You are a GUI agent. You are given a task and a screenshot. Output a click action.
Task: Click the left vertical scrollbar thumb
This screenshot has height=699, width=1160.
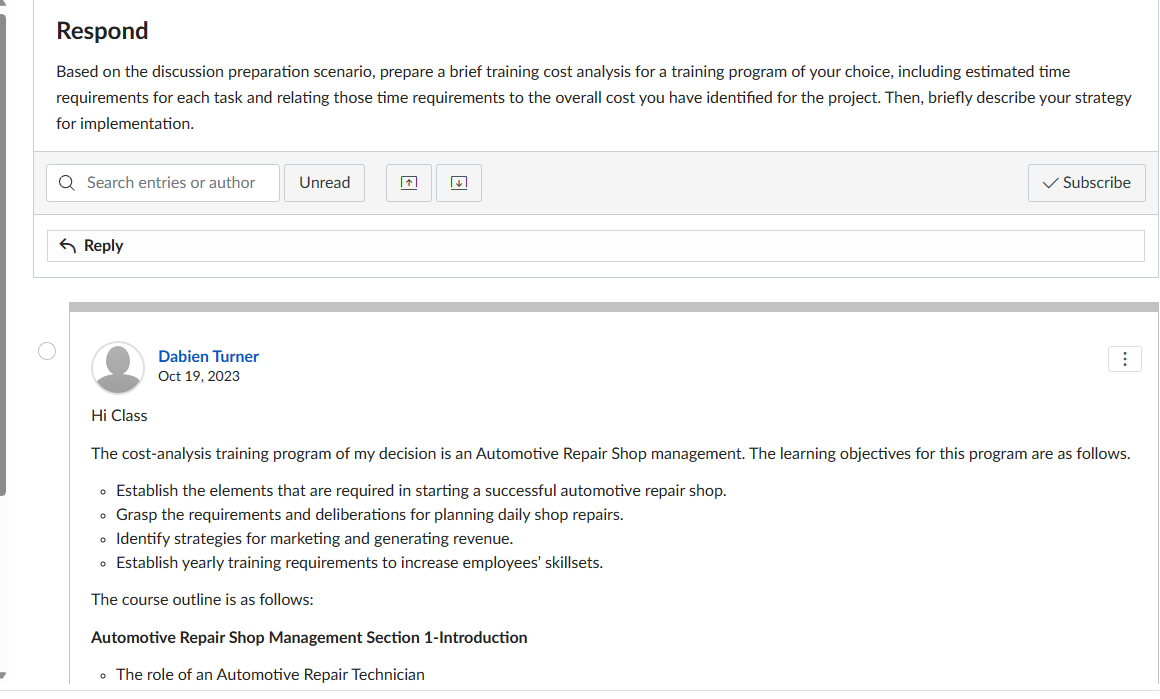point(3,255)
